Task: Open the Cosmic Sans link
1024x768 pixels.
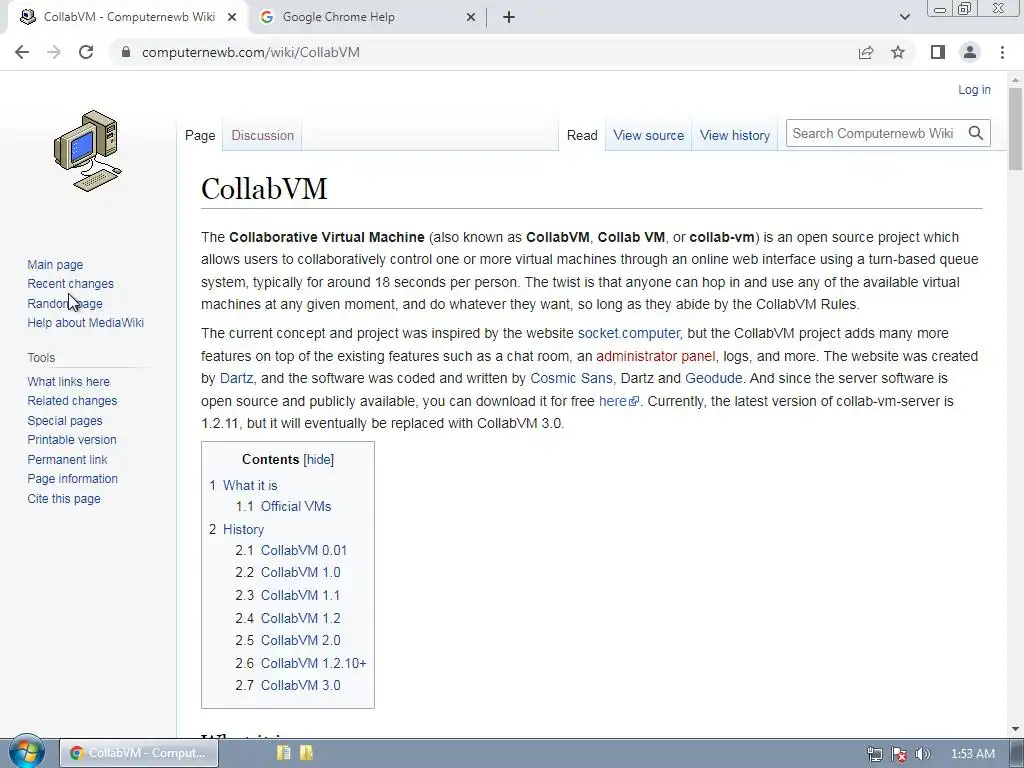Action: pos(571,378)
